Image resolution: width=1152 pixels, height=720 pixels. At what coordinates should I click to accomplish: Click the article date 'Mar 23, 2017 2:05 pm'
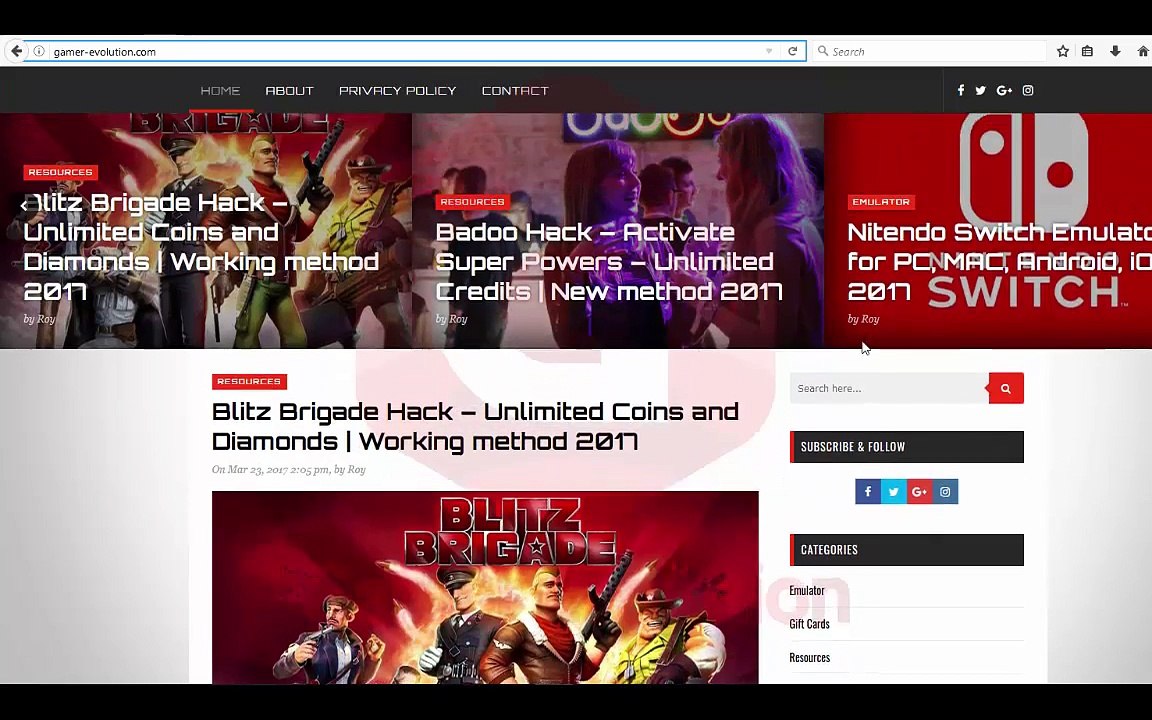point(278,469)
